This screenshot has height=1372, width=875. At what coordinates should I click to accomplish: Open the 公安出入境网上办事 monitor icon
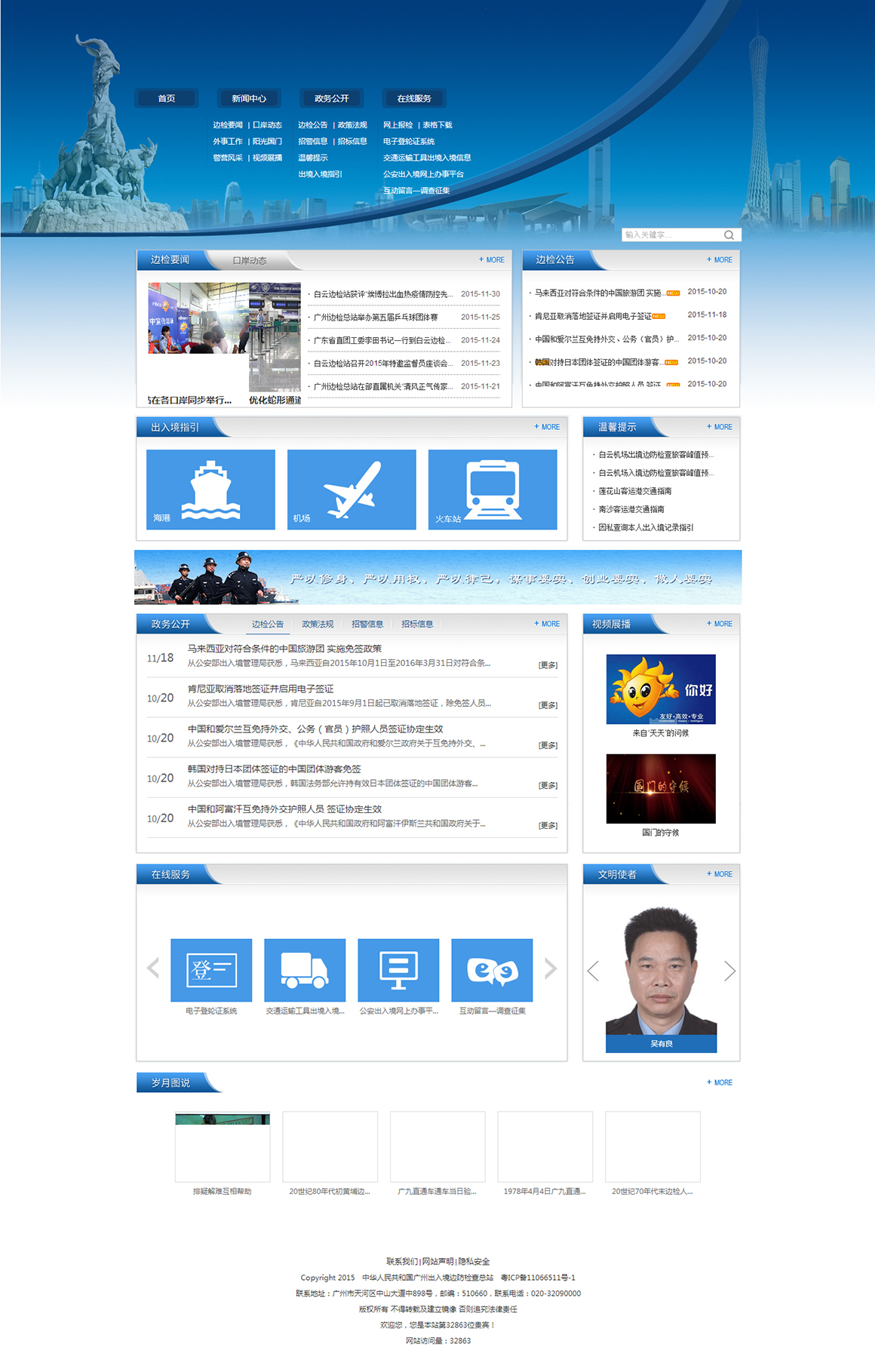click(398, 970)
